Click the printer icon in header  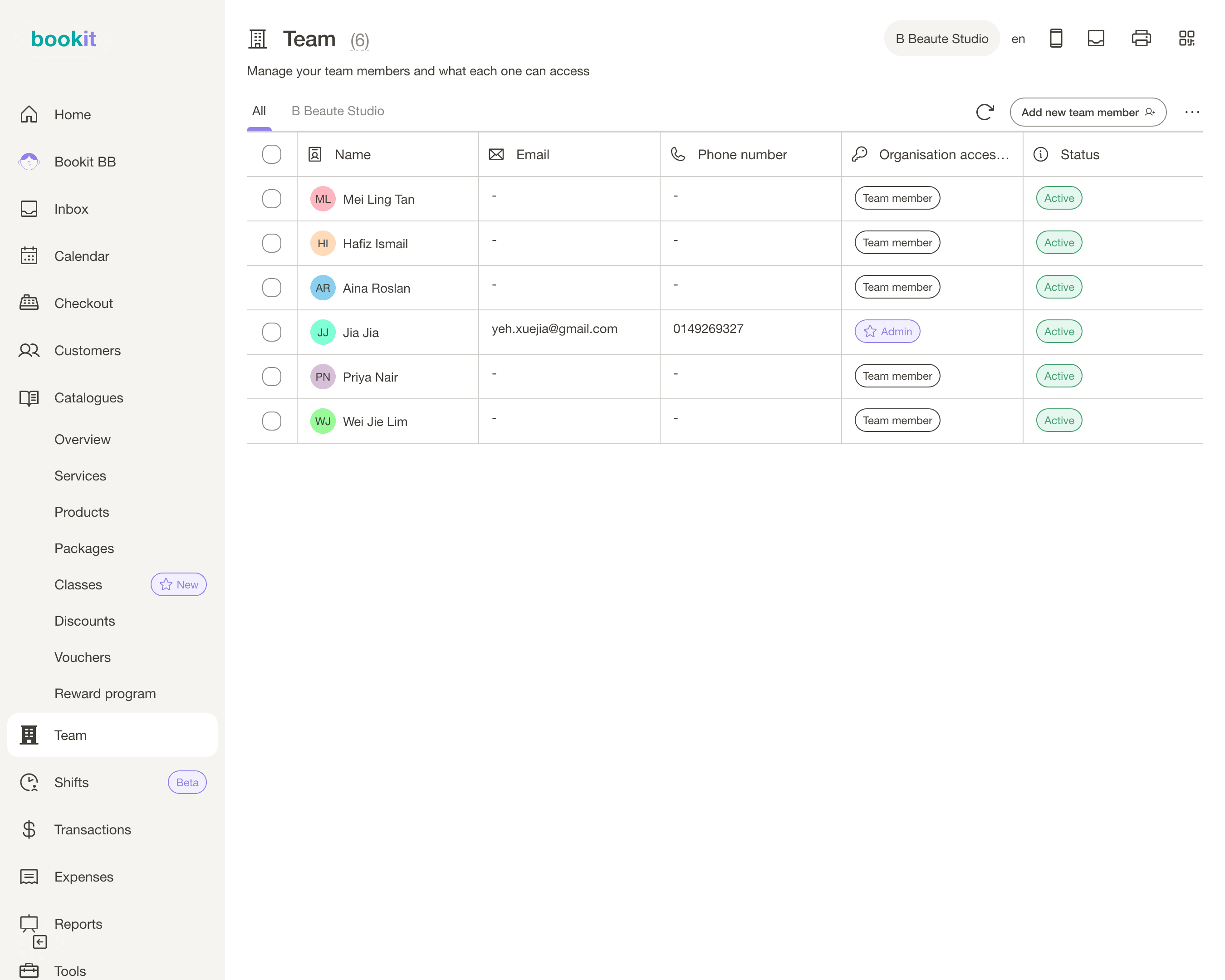click(1141, 39)
